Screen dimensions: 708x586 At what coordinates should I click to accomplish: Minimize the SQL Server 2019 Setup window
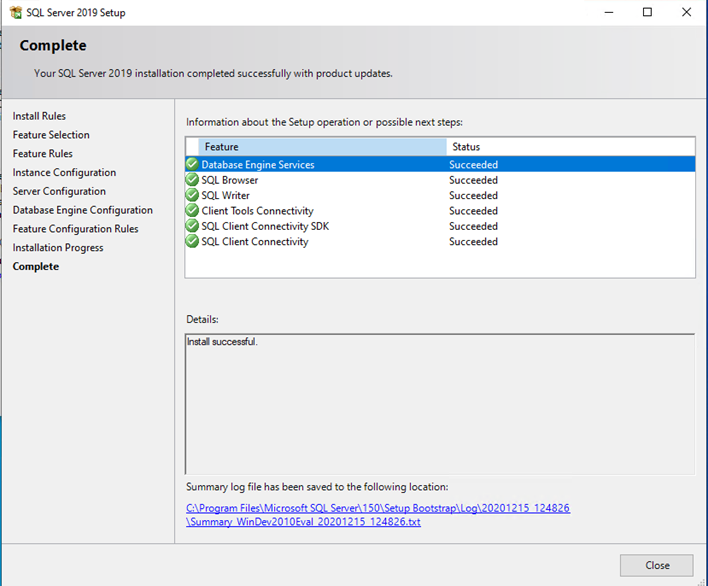(x=609, y=12)
